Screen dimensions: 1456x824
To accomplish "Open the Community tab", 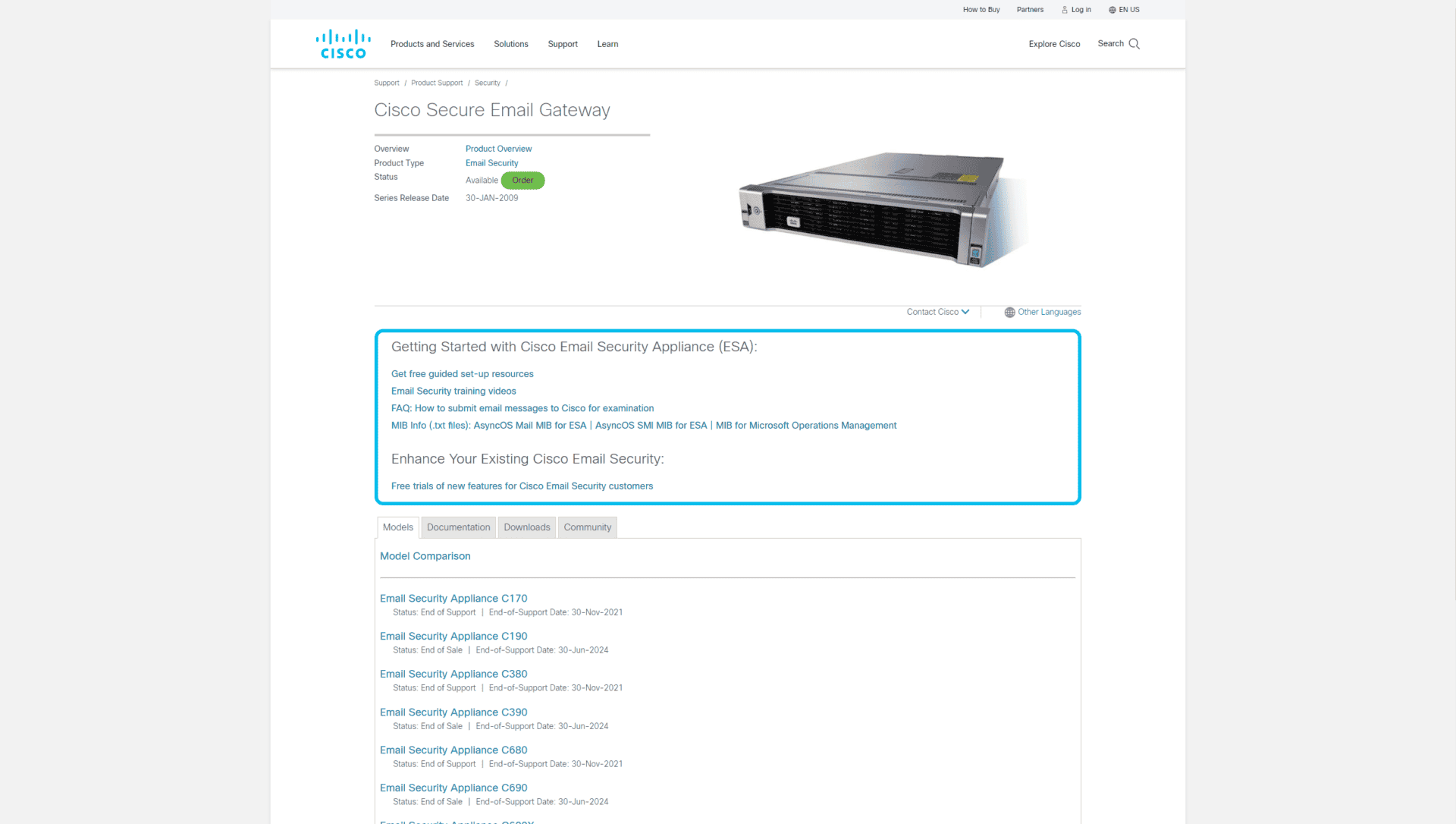I will [x=587, y=527].
